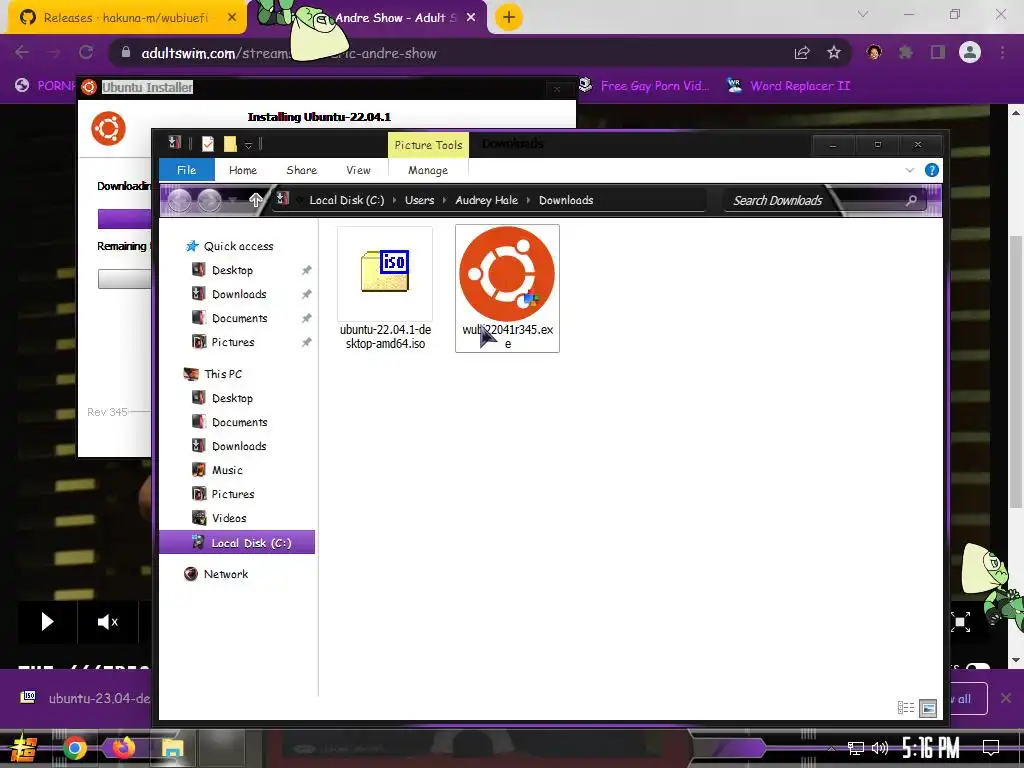Select Audrey Hale in the address breadcrumb
The width and height of the screenshot is (1024, 768).
click(x=487, y=200)
